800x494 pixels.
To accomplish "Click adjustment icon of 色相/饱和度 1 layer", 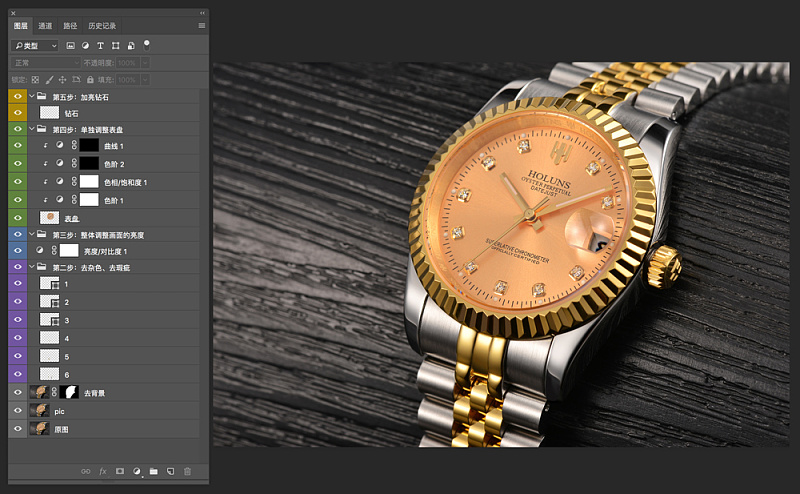I will point(60,182).
